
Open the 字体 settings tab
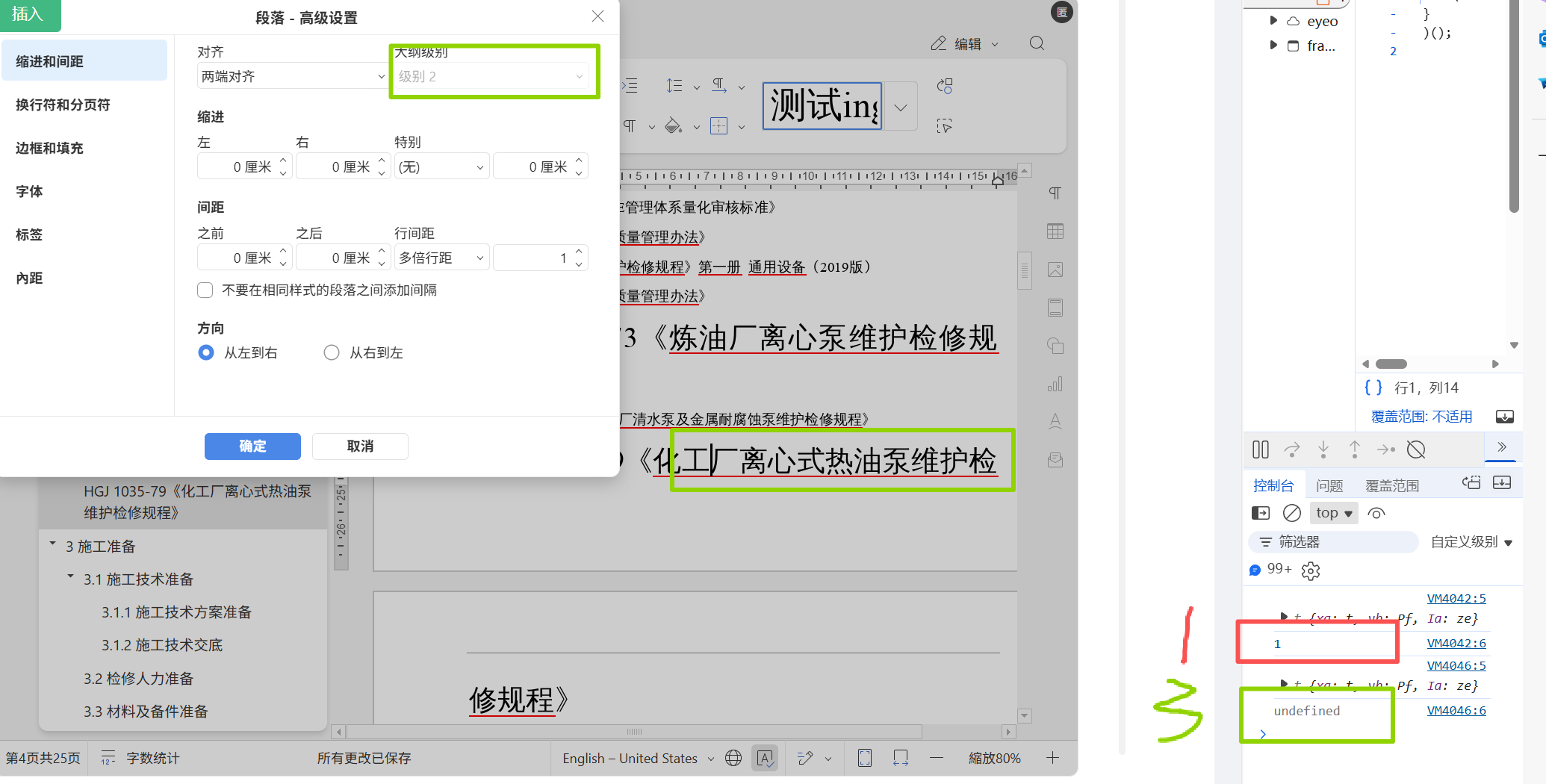point(30,191)
